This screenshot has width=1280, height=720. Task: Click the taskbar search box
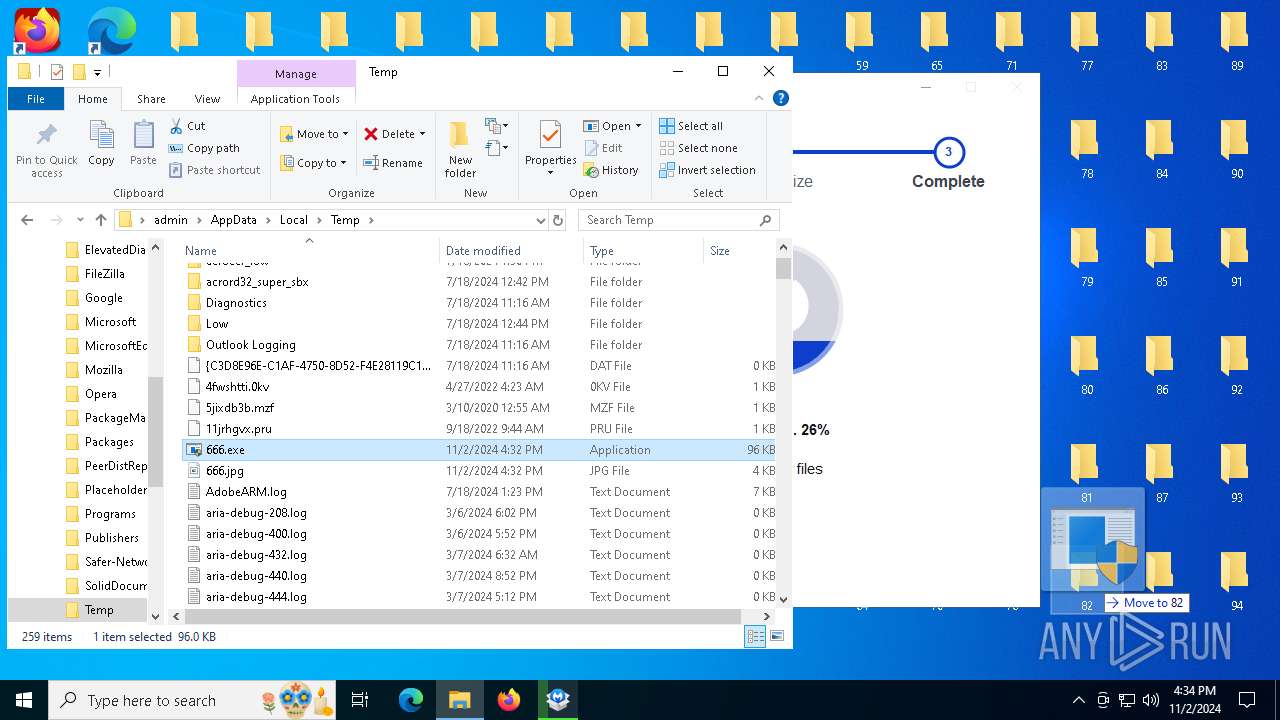click(x=192, y=700)
